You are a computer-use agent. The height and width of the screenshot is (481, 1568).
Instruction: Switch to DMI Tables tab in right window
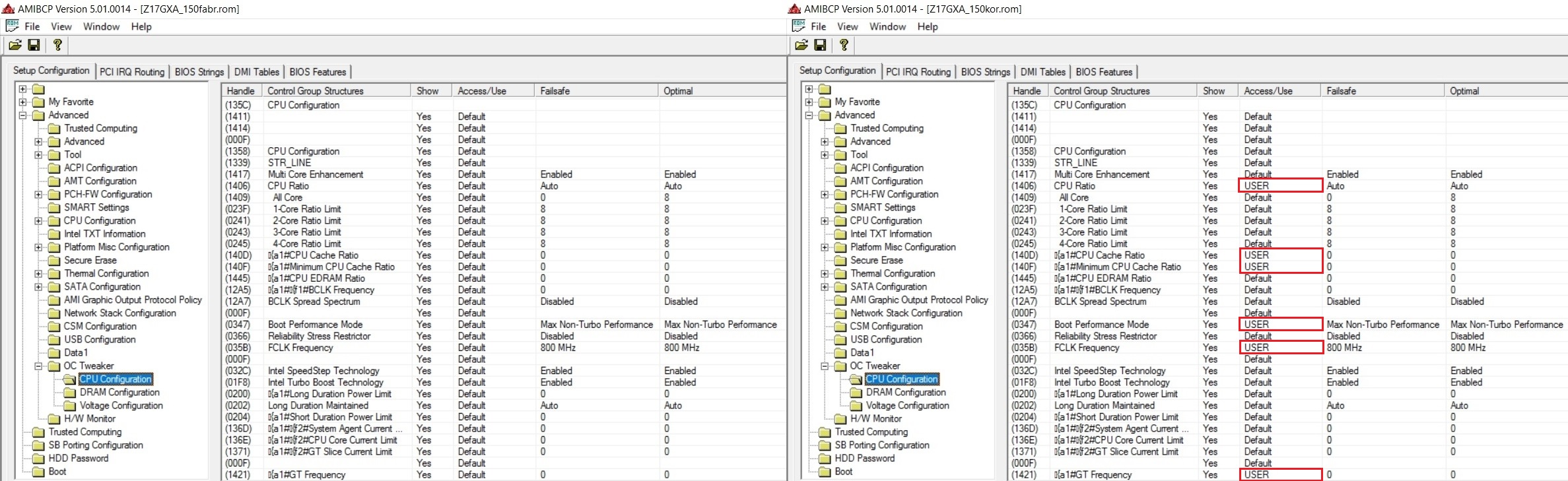(1042, 72)
